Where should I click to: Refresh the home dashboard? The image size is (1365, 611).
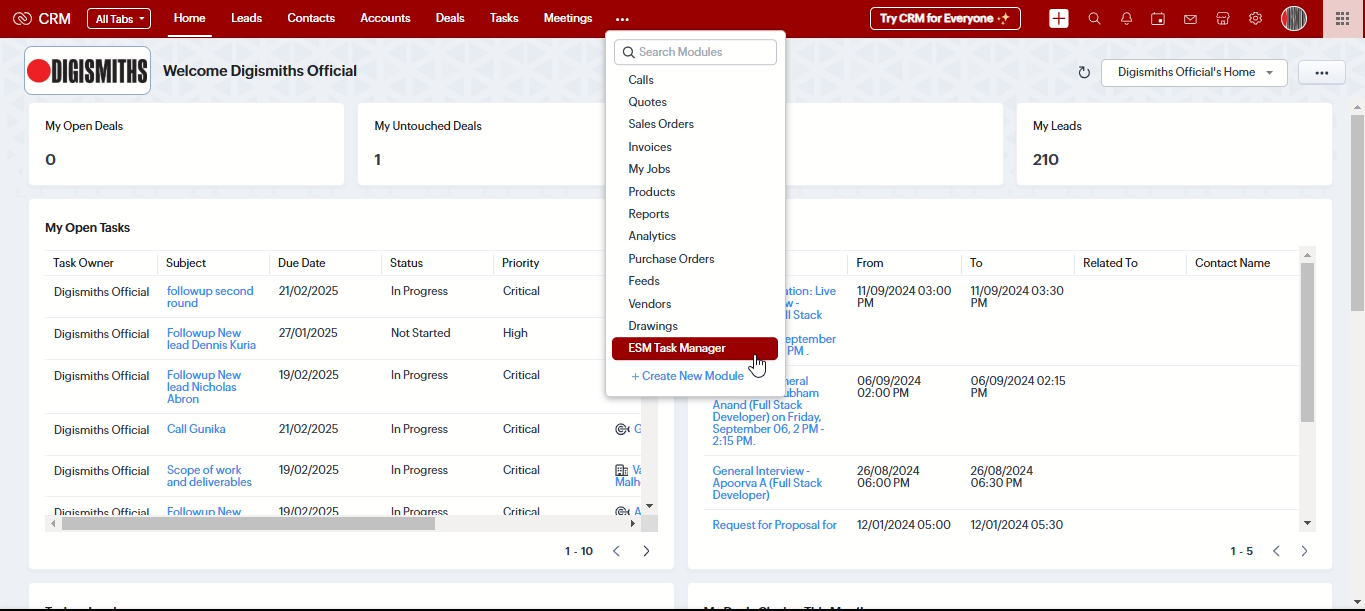point(1084,72)
